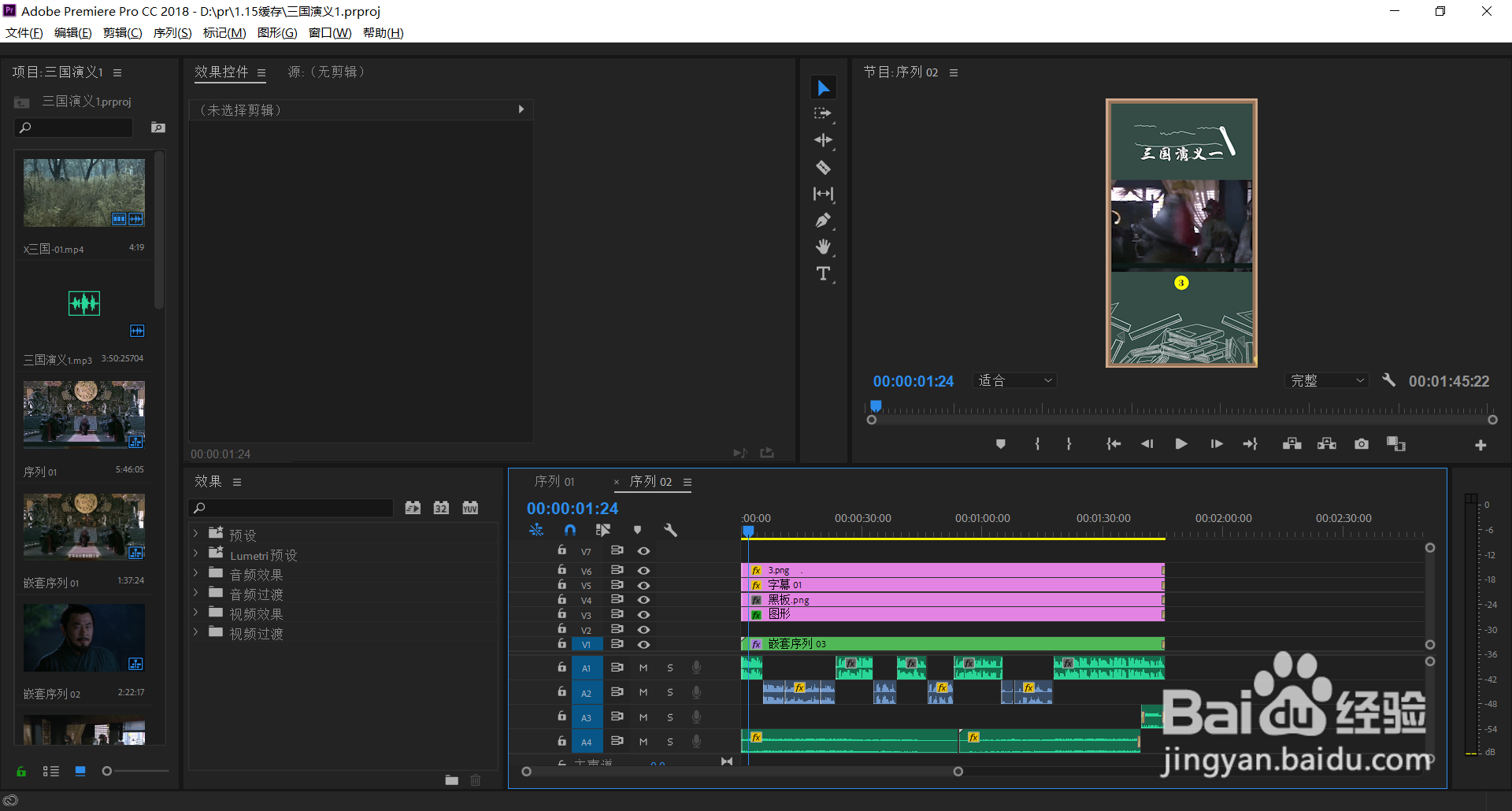Expand the 视频效果 folder
Image resolution: width=1512 pixels, height=811 pixels.
point(195,613)
